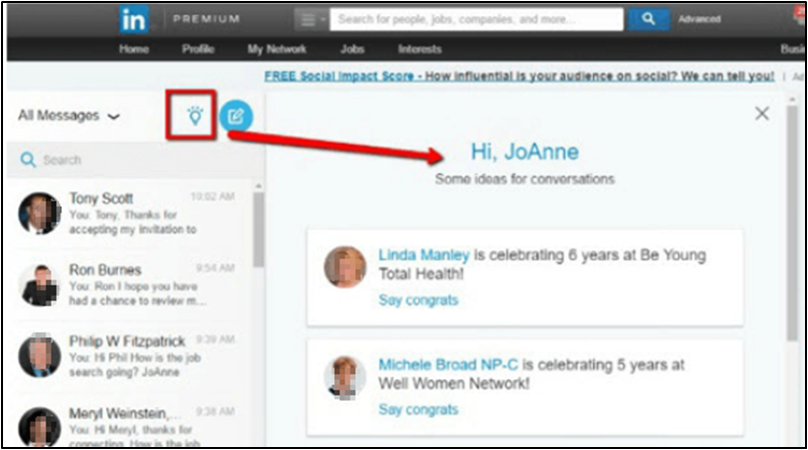Say congrats to Linda Manley
The height and width of the screenshot is (450, 808).
tap(418, 300)
